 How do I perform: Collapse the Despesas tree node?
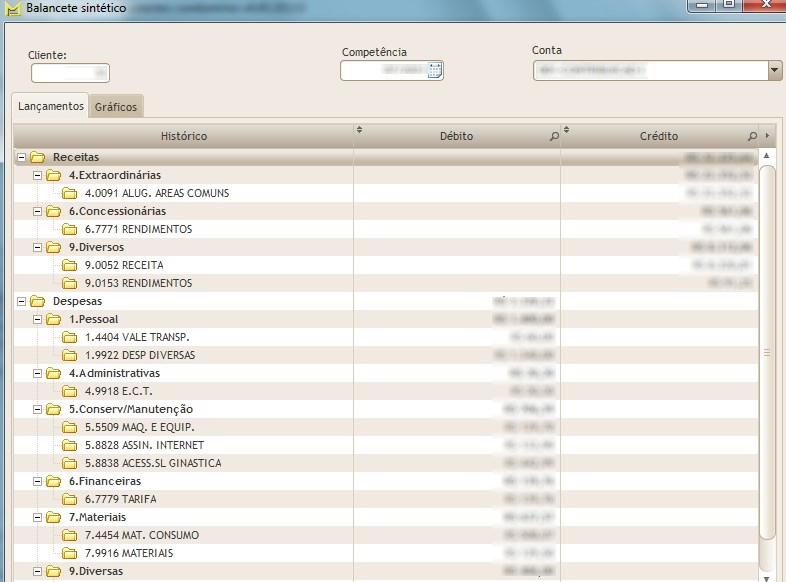pos(22,301)
